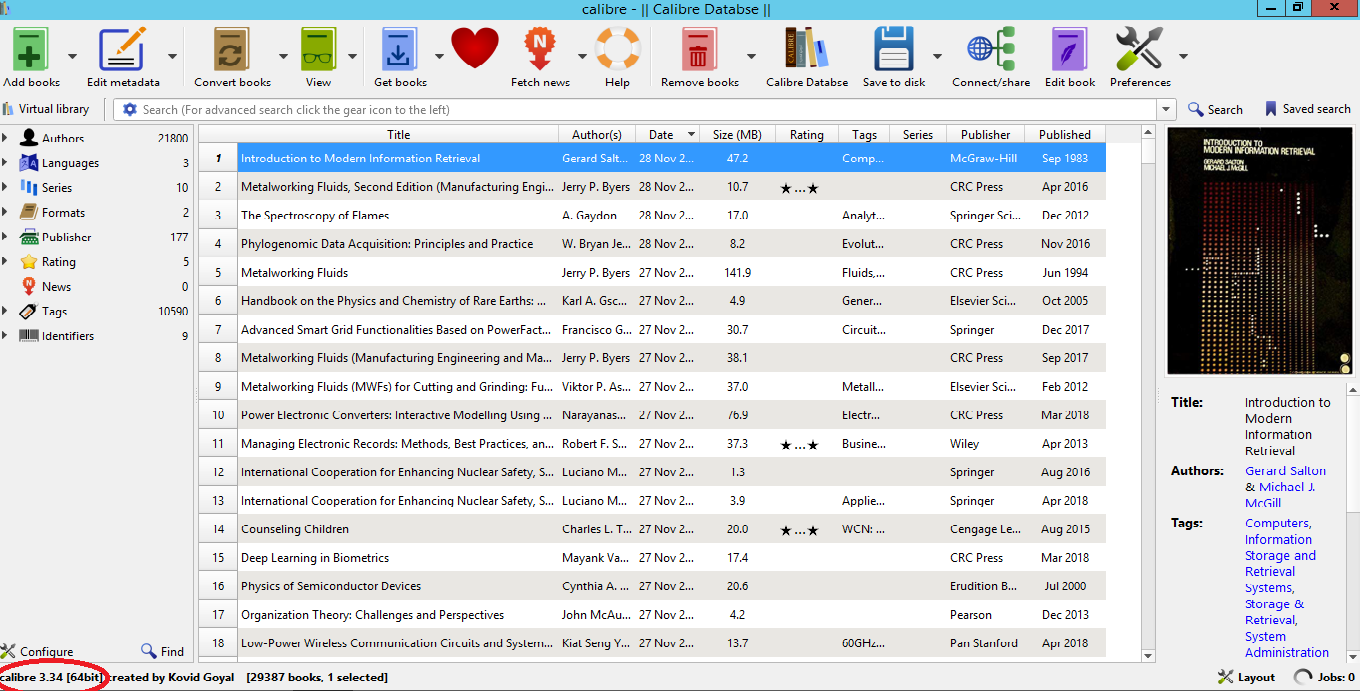The height and width of the screenshot is (691, 1366).
Task: Click the search gear advanced search icon
Action: tap(130, 110)
